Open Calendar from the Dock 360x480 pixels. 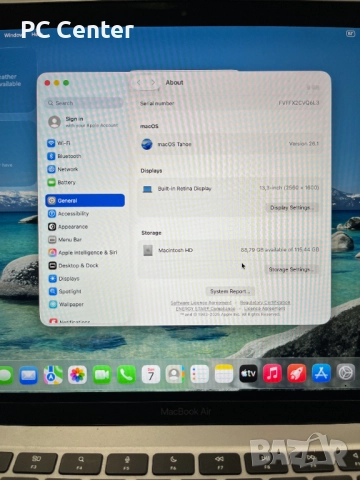pyautogui.click(x=151, y=374)
